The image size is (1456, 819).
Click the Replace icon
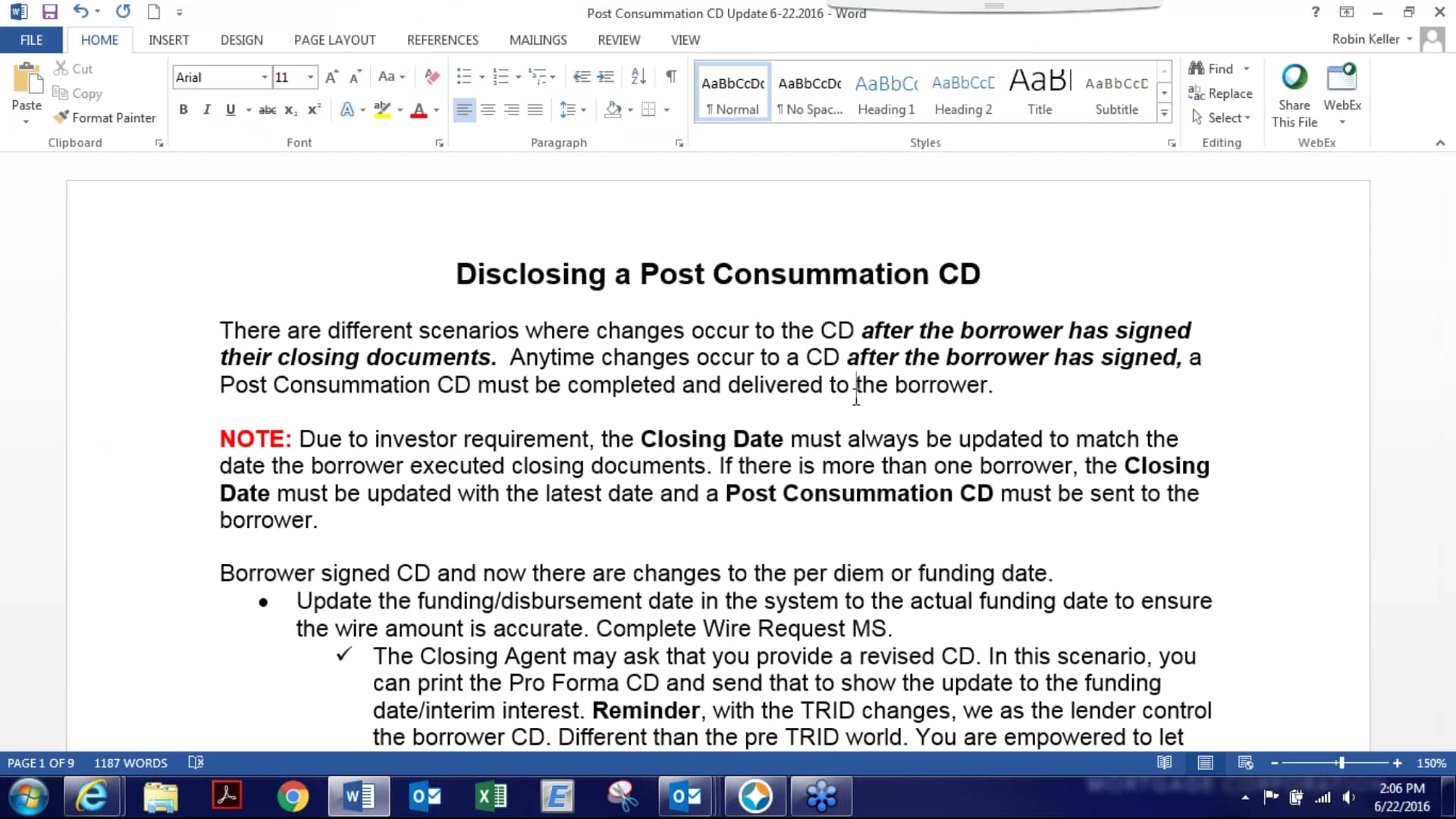coord(1221,93)
